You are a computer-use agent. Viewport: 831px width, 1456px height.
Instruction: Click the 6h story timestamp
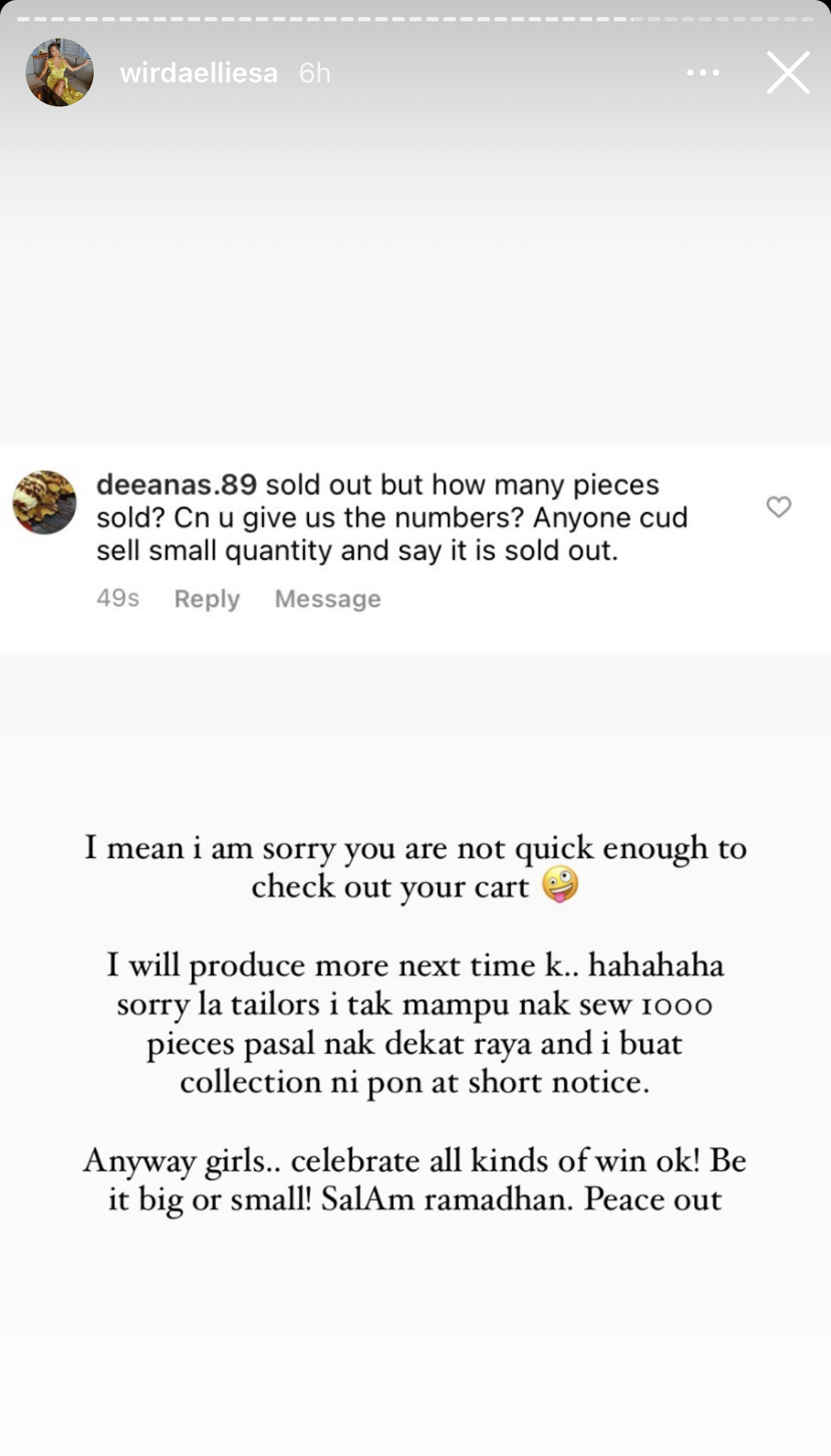[x=315, y=73]
